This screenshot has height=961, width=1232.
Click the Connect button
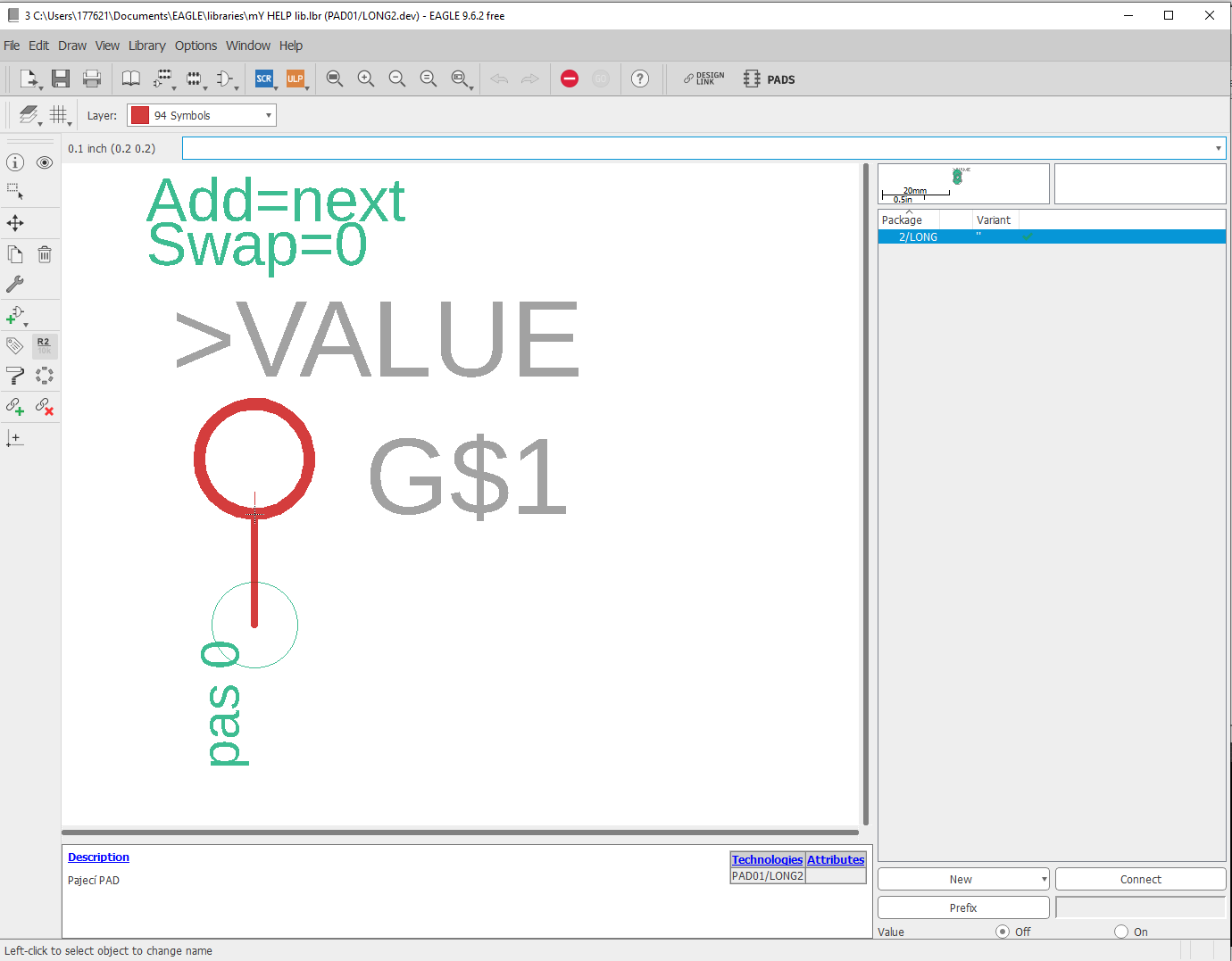[x=1140, y=879]
